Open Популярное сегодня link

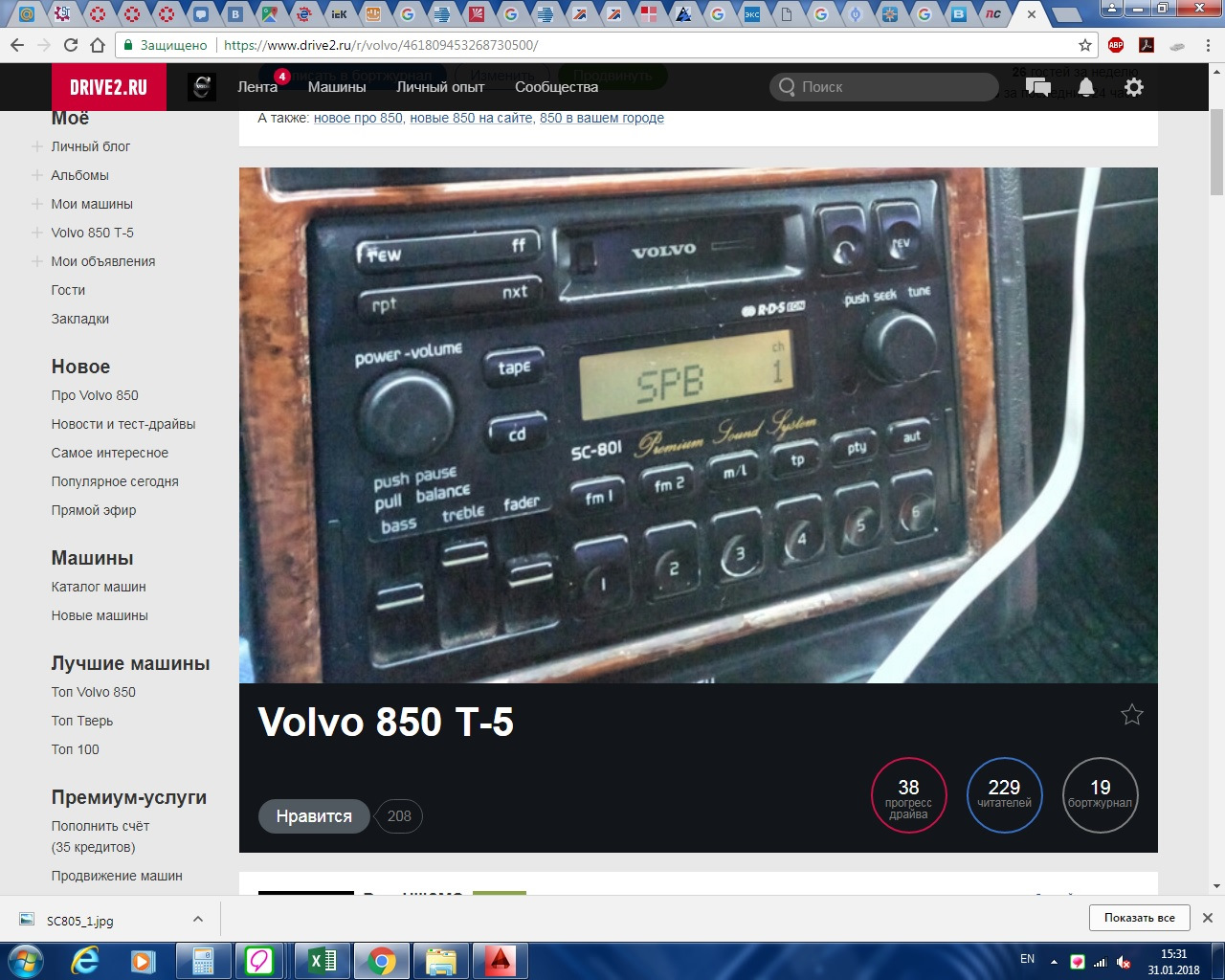(x=115, y=481)
